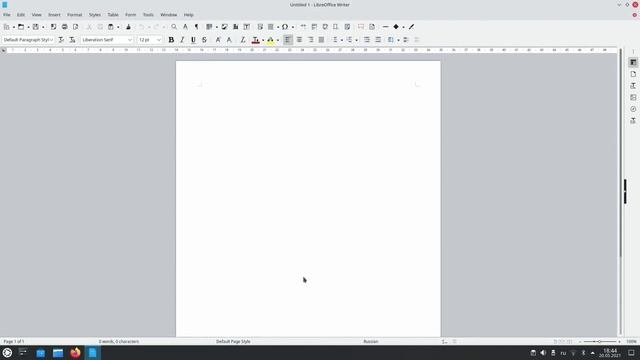Click the Insert Table icon
640x360 pixels.
(x=209, y=27)
